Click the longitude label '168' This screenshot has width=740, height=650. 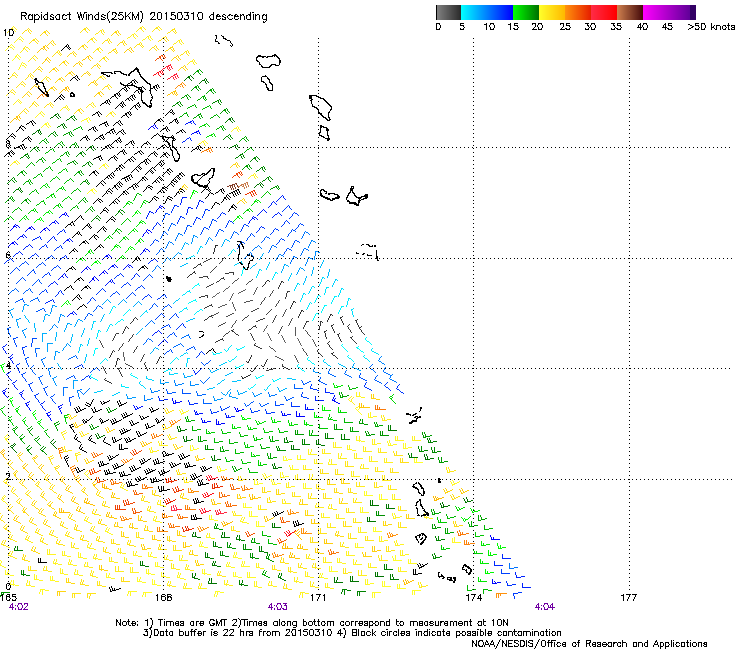[163, 598]
